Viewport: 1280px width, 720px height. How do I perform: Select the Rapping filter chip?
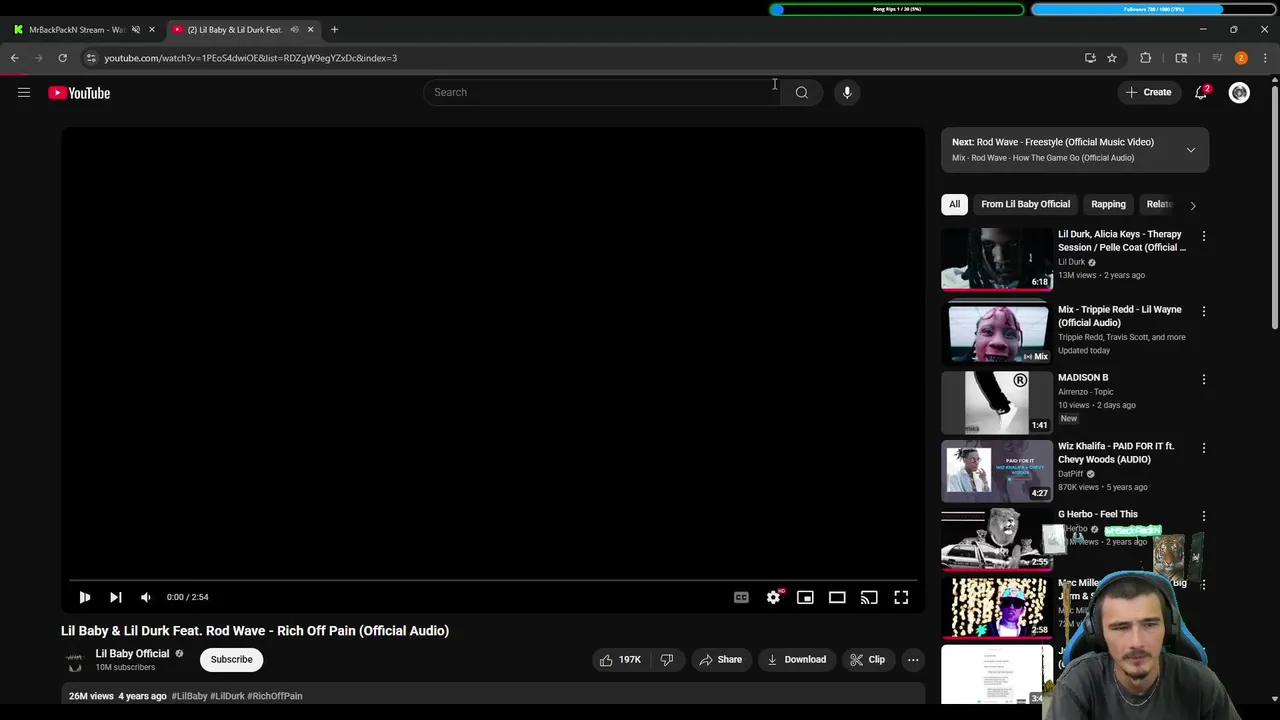(x=1108, y=204)
